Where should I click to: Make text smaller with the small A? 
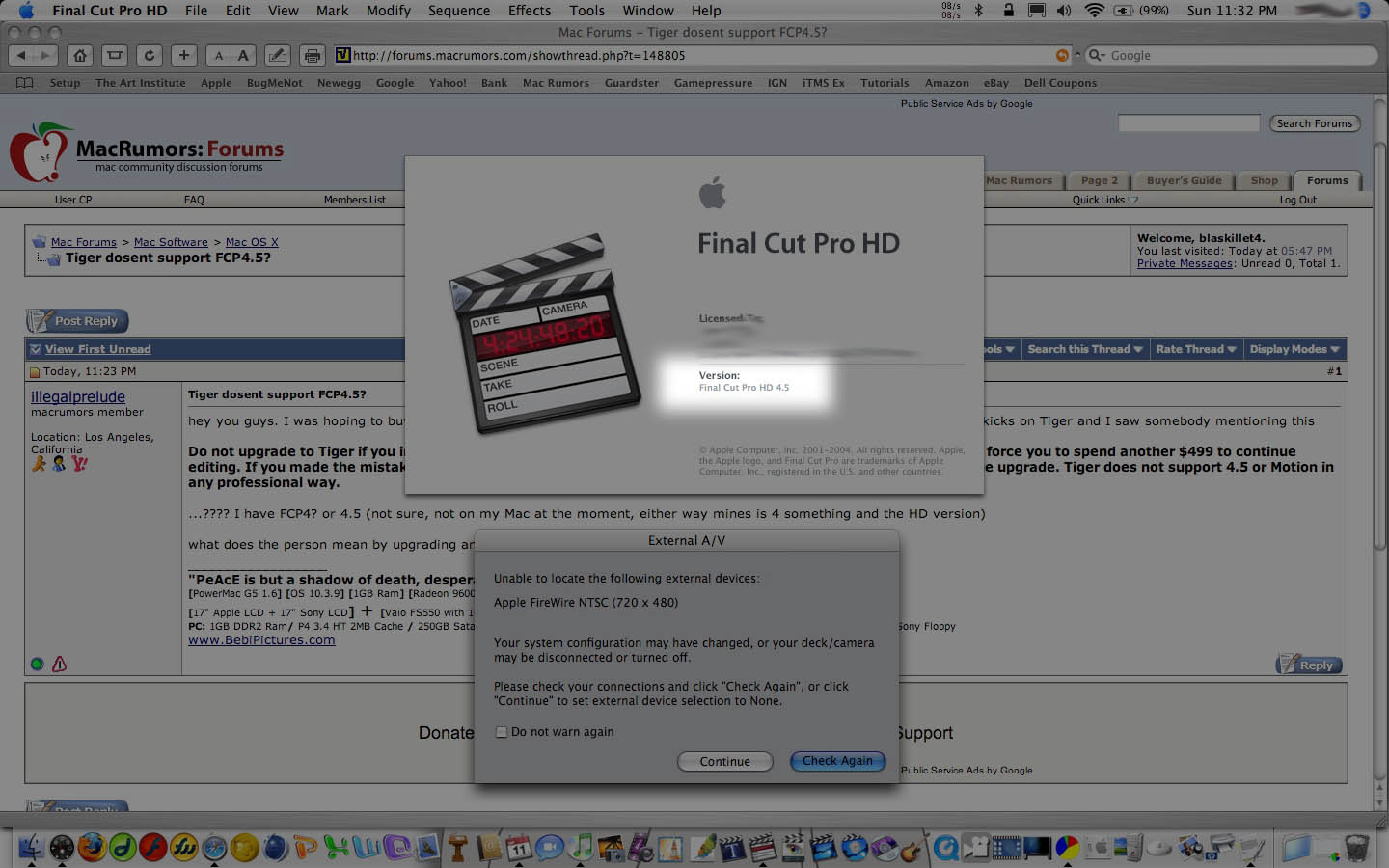pyautogui.click(x=219, y=56)
